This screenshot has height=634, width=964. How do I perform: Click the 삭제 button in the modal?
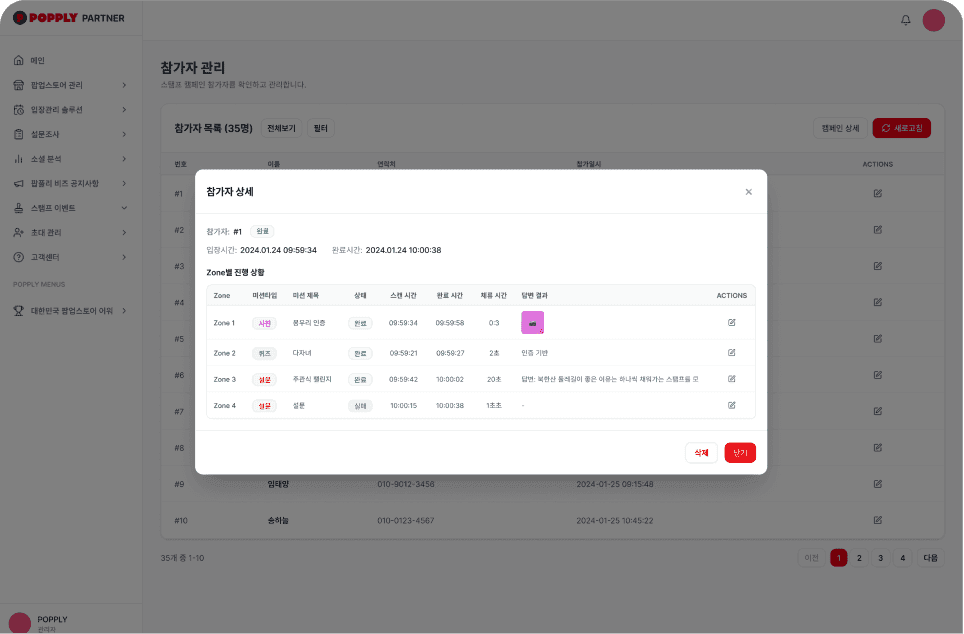click(701, 452)
